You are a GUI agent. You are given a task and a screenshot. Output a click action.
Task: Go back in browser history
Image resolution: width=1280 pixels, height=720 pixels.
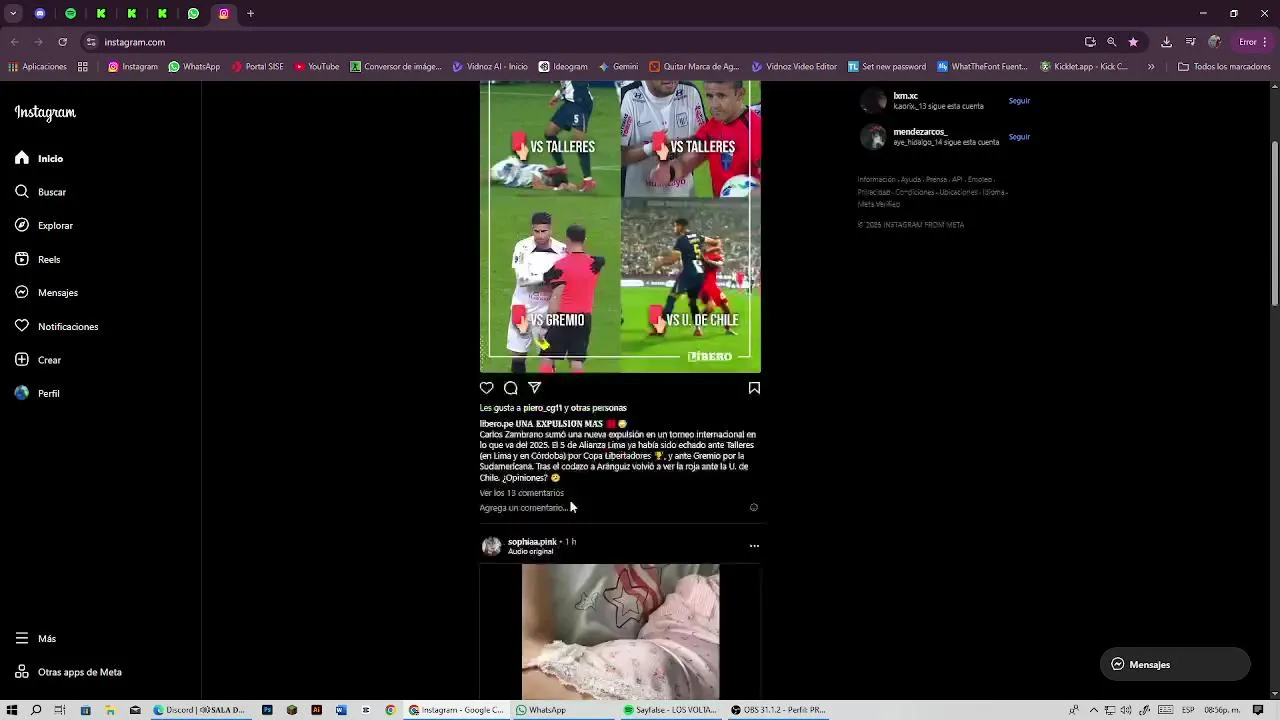coord(14,42)
